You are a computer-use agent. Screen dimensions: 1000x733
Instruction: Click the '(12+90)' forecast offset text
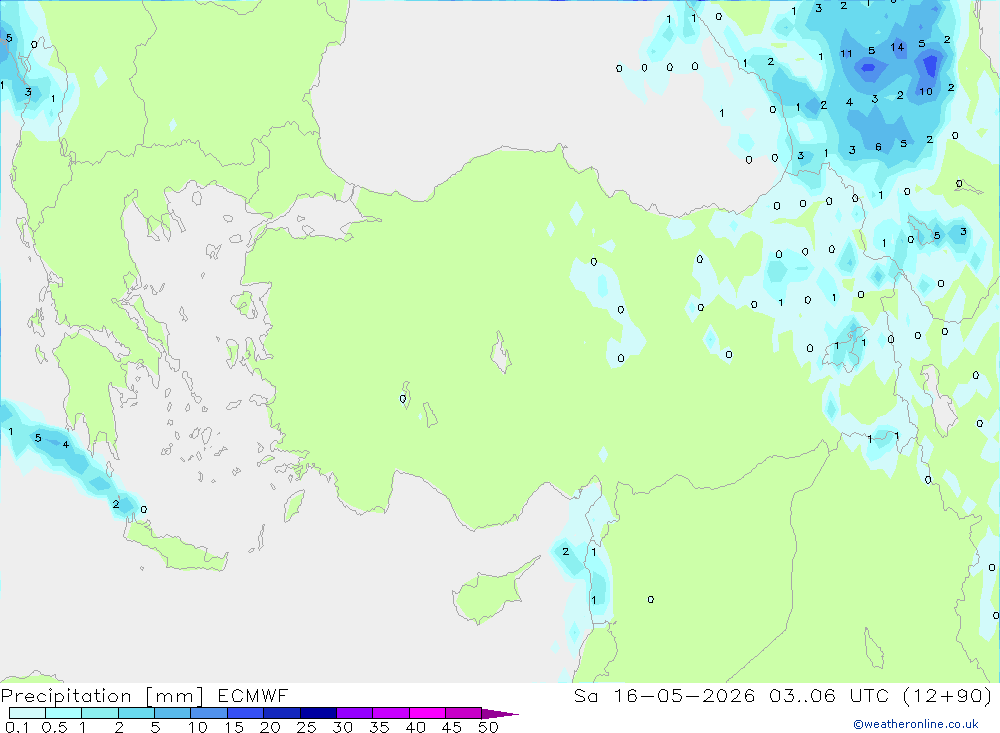(x=948, y=695)
